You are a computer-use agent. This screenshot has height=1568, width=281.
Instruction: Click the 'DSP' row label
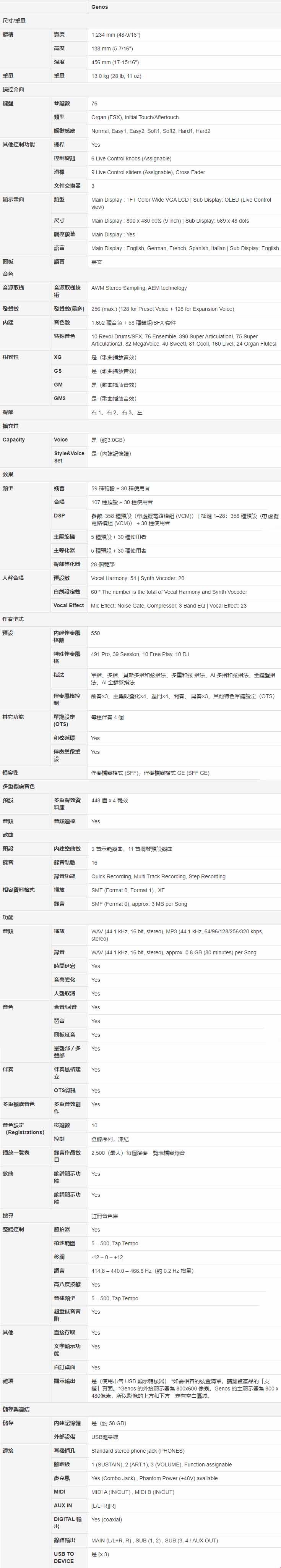(59, 516)
